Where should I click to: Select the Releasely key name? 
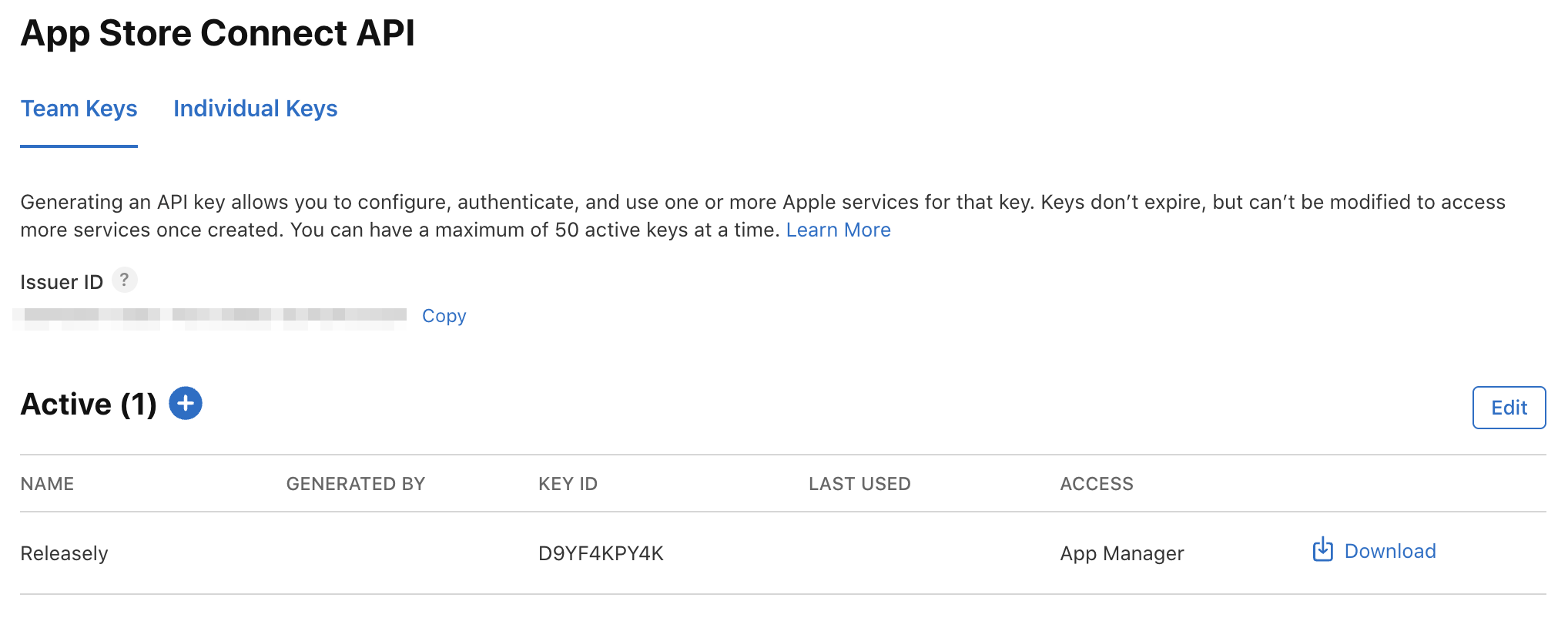click(64, 553)
